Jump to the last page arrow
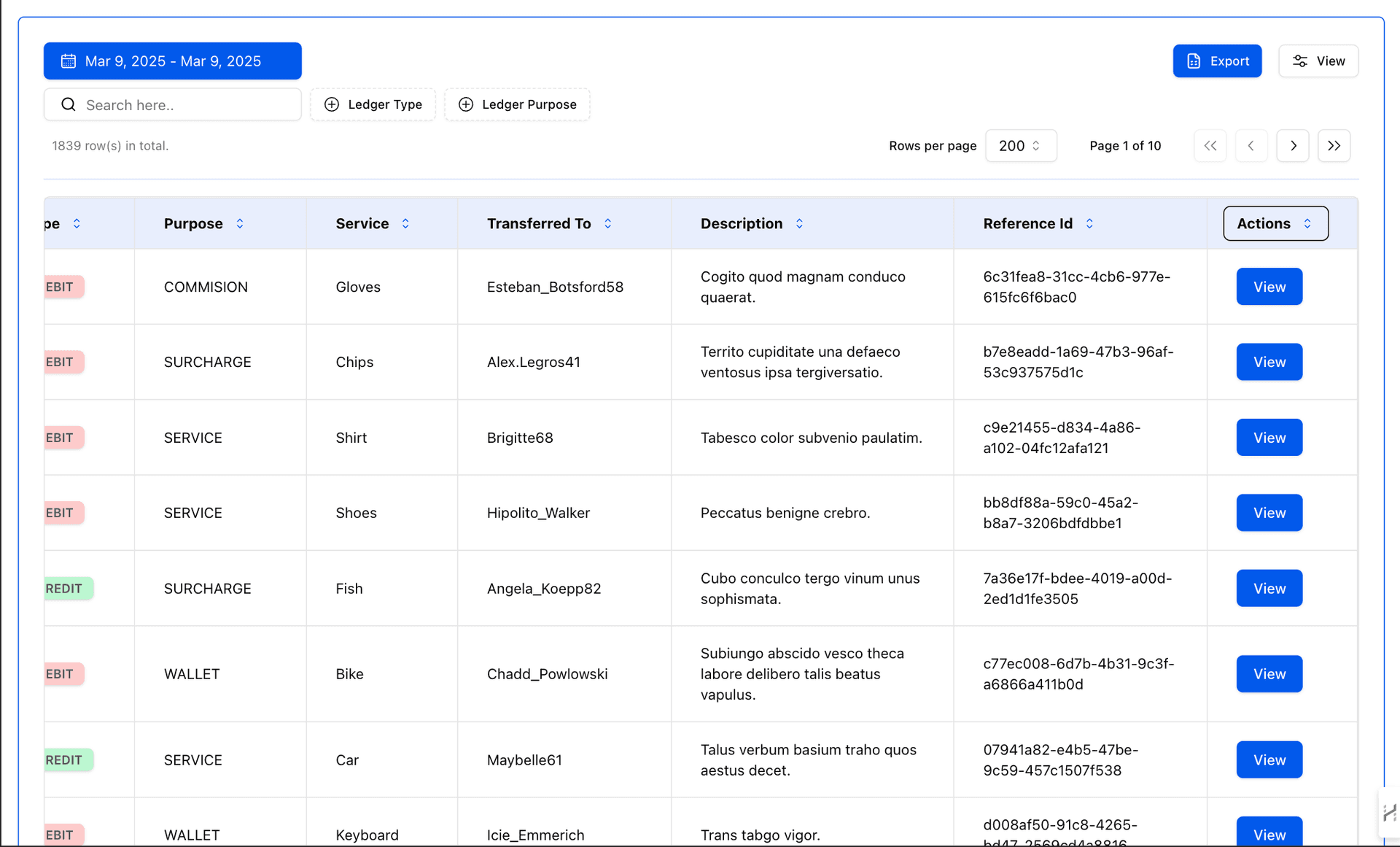The image size is (1400, 847). [1334, 146]
